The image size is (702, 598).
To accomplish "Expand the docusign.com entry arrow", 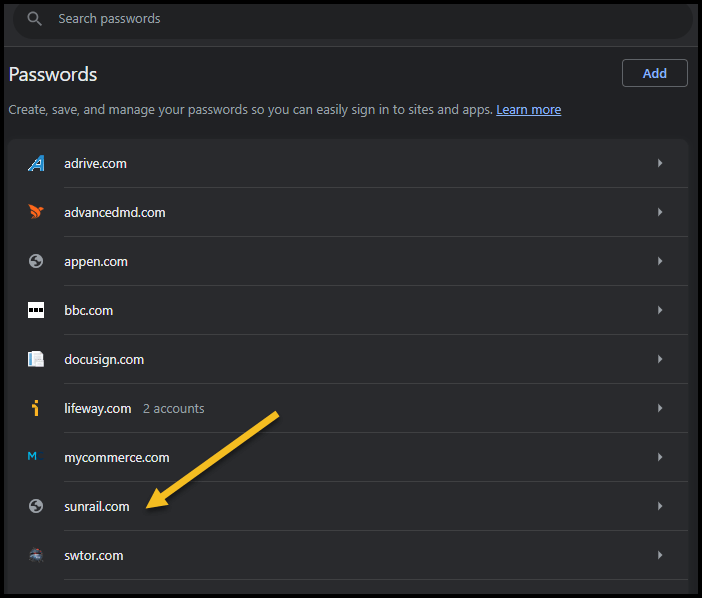I will [660, 359].
